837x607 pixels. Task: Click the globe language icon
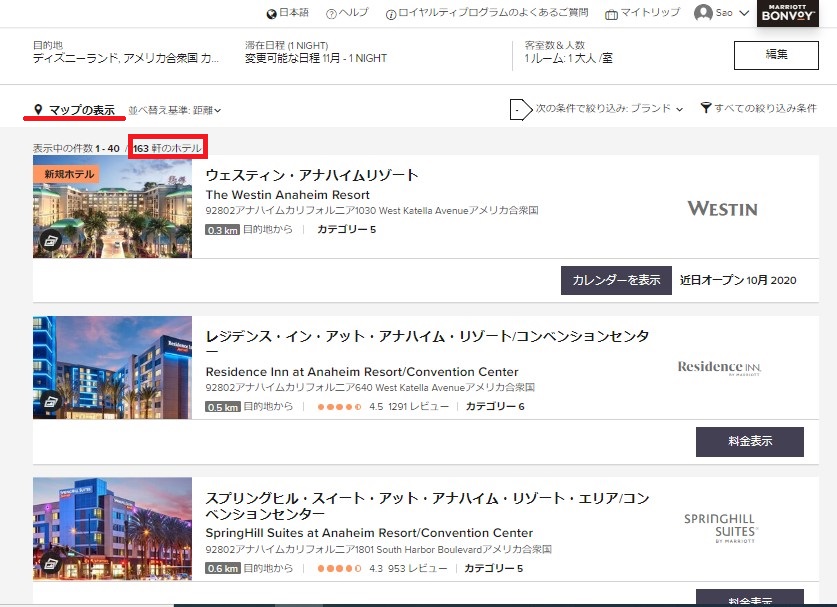point(271,14)
